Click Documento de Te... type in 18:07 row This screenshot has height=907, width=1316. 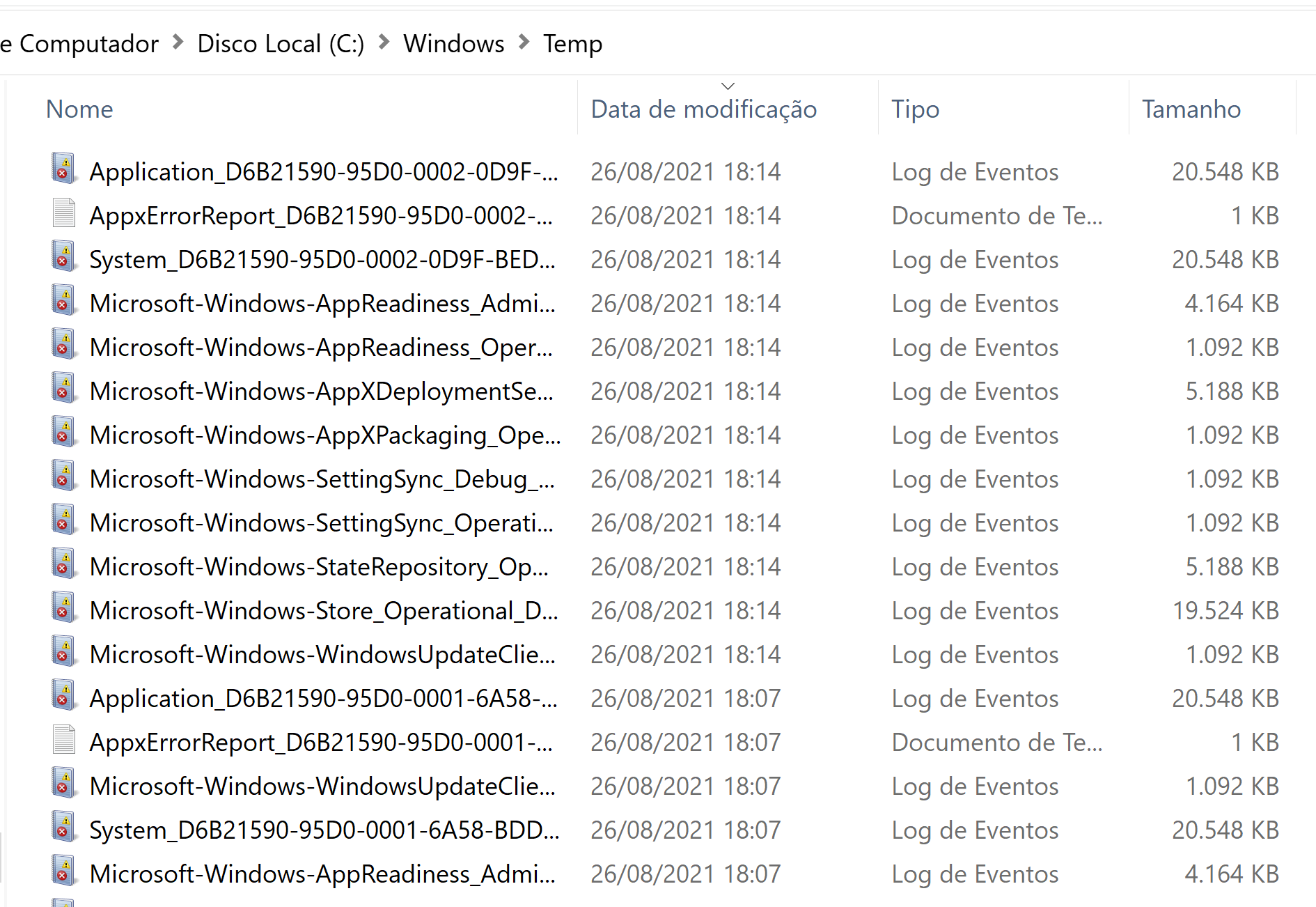[x=997, y=743]
